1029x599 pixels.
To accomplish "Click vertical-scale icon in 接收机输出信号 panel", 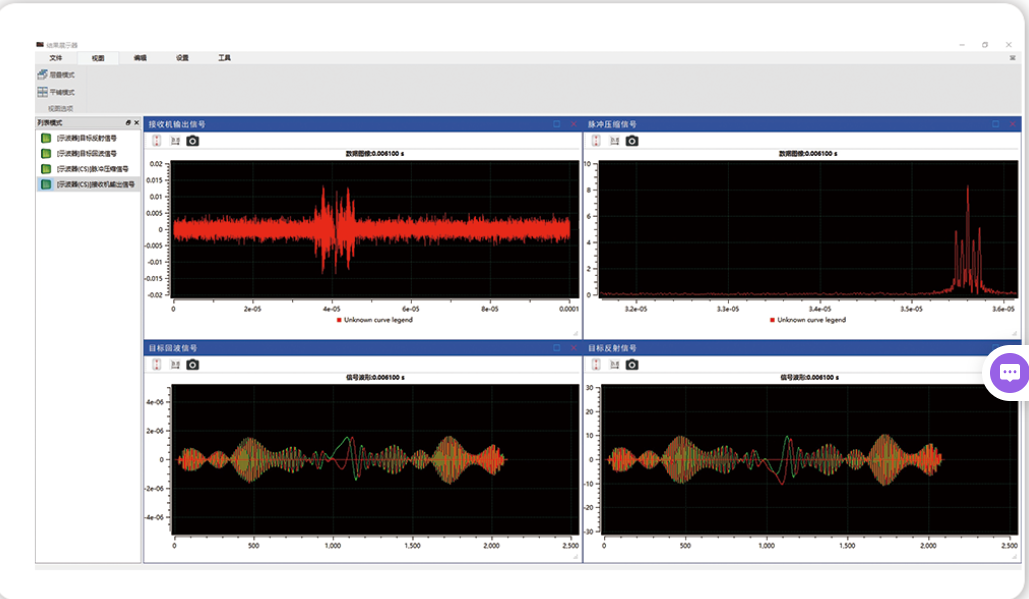I will pyautogui.click(x=157, y=141).
